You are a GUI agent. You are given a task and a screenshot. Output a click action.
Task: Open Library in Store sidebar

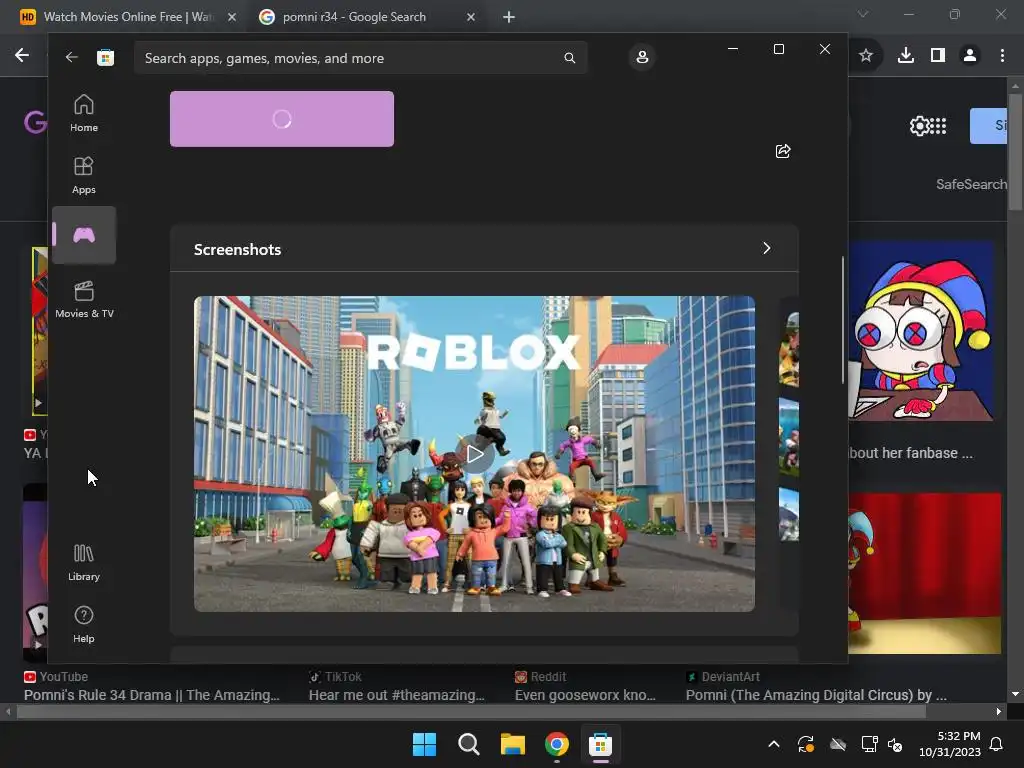pyautogui.click(x=84, y=563)
